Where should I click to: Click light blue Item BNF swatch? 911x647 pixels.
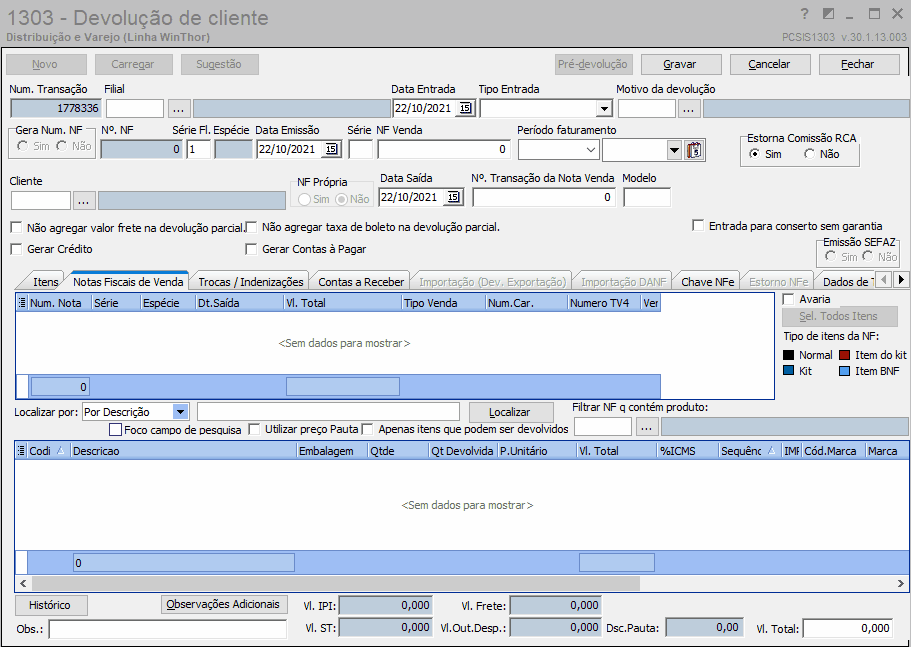click(x=845, y=371)
